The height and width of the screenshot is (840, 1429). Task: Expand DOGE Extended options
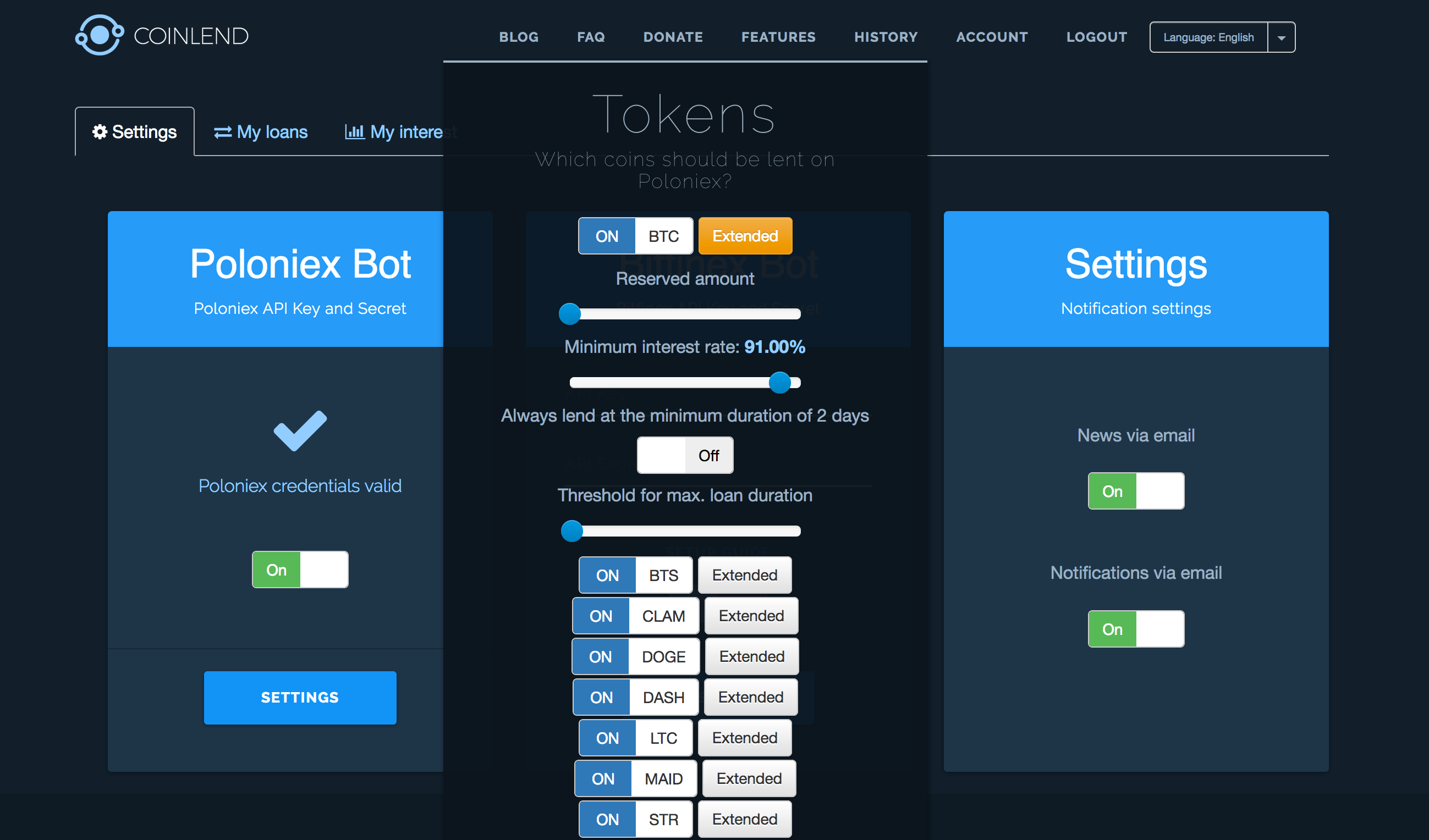751,656
